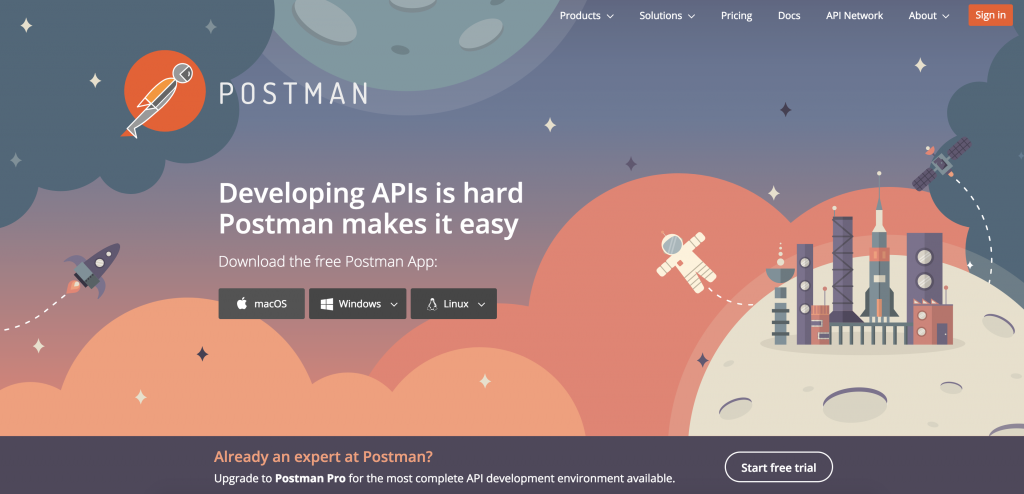Go to the Pricing page

(737, 16)
